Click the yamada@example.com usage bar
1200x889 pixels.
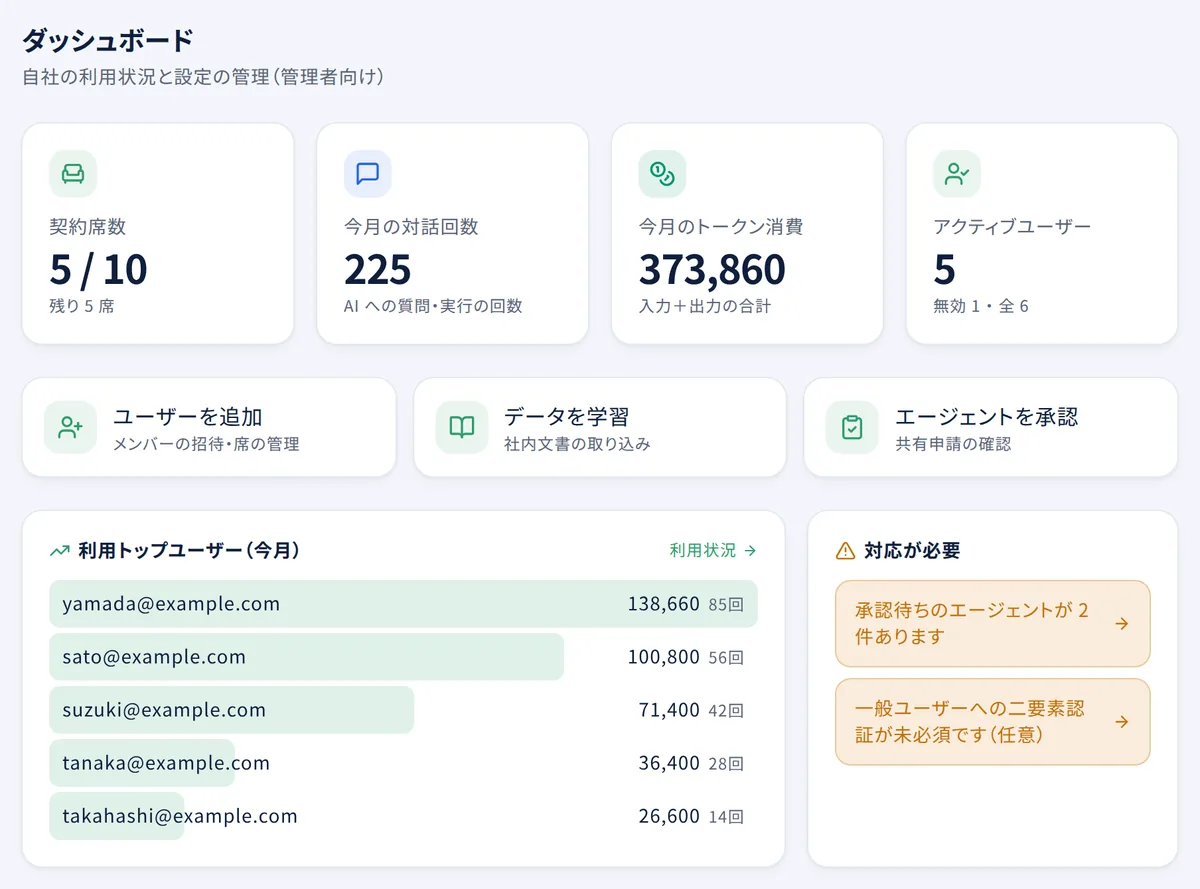pyautogui.click(x=404, y=604)
